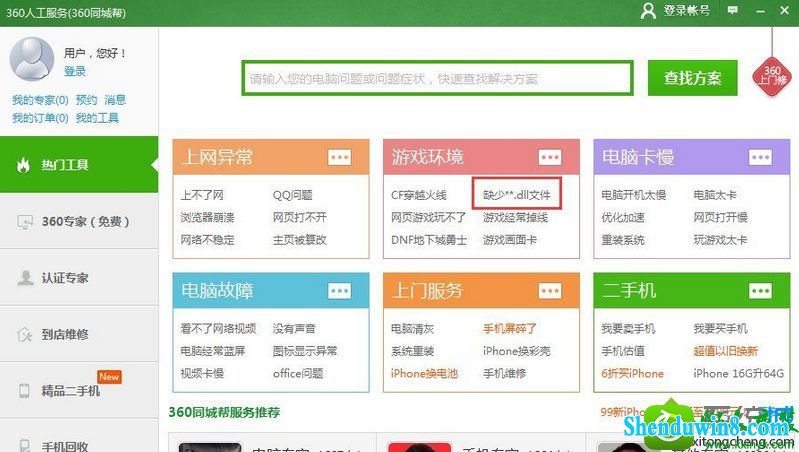
Task: Click 超值以旧换新 orange link
Action: click(726, 351)
